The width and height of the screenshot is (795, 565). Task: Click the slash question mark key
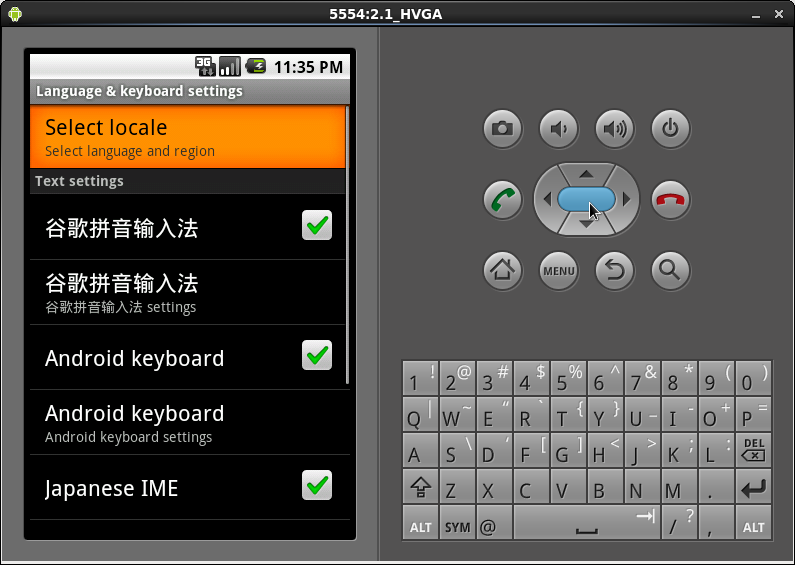[x=679, y=522]
